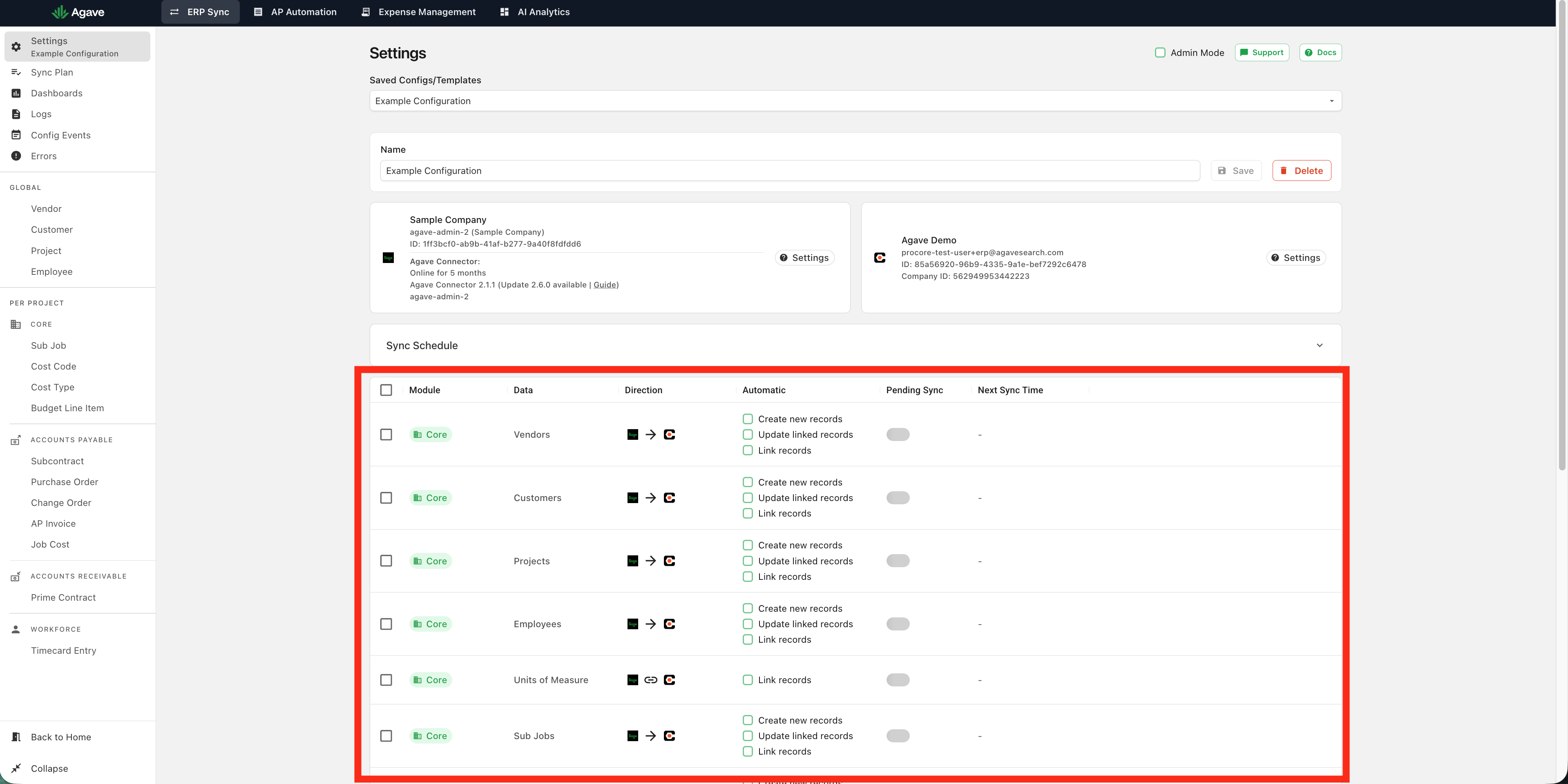Open Cost Code in sidebar
This screenshot has width=1568, height=784.
click(x=54, y=366)
